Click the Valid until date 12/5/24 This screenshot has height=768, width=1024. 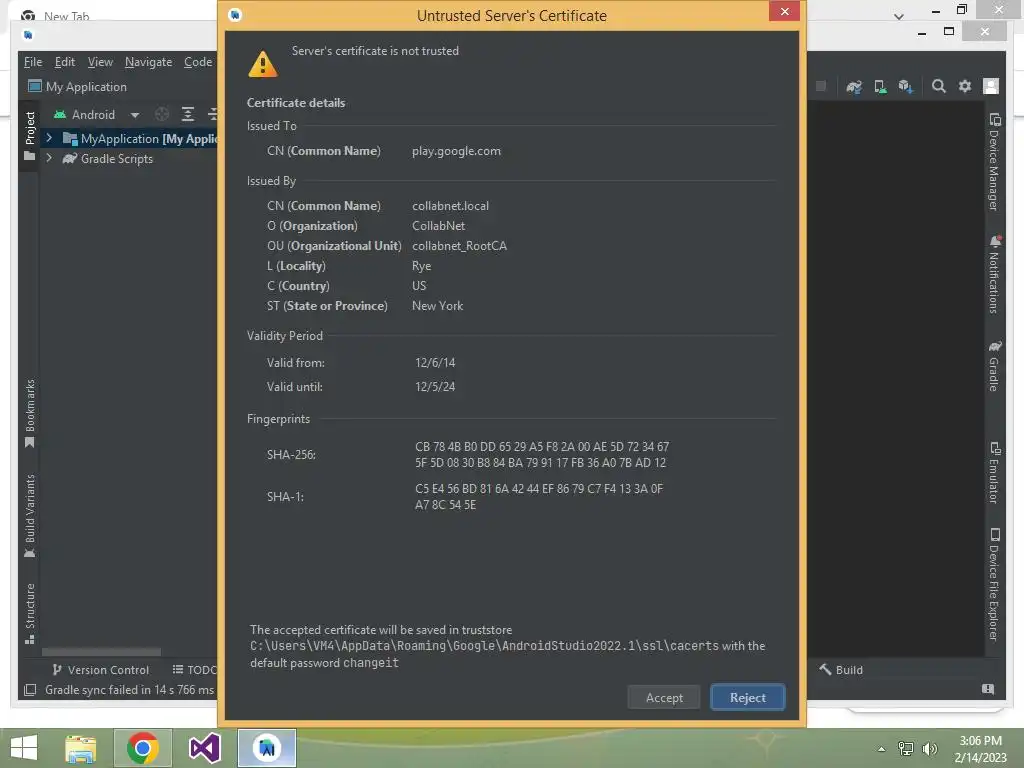[435, 387]
